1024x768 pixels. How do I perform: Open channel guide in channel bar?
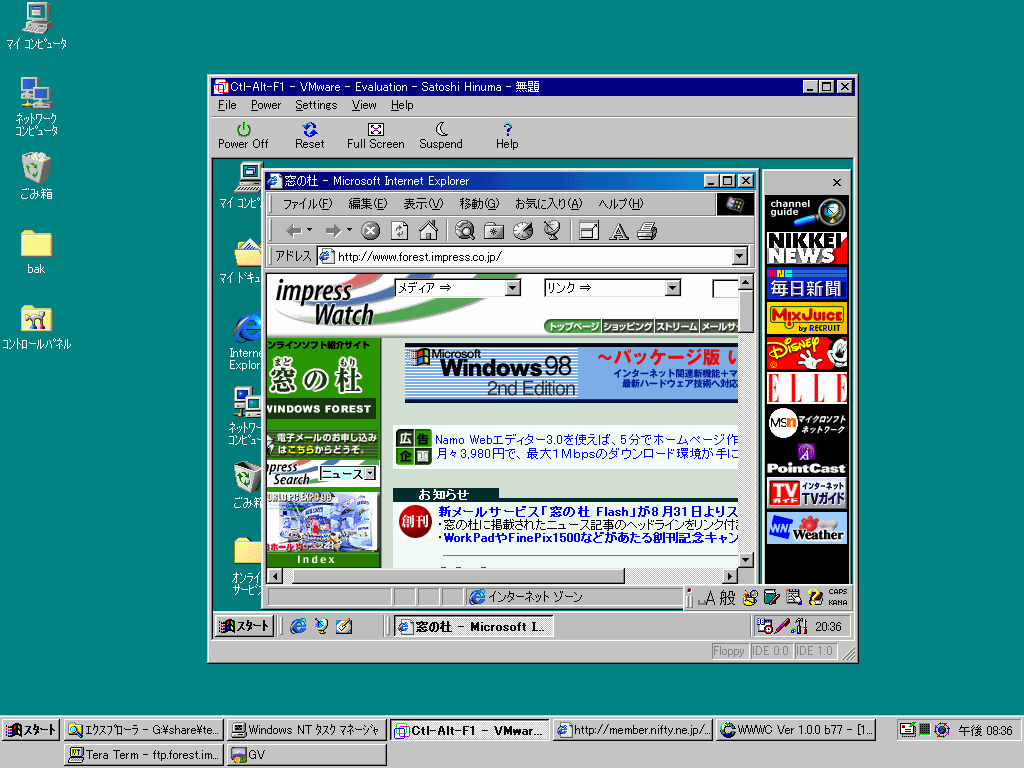tap(807, 212)
